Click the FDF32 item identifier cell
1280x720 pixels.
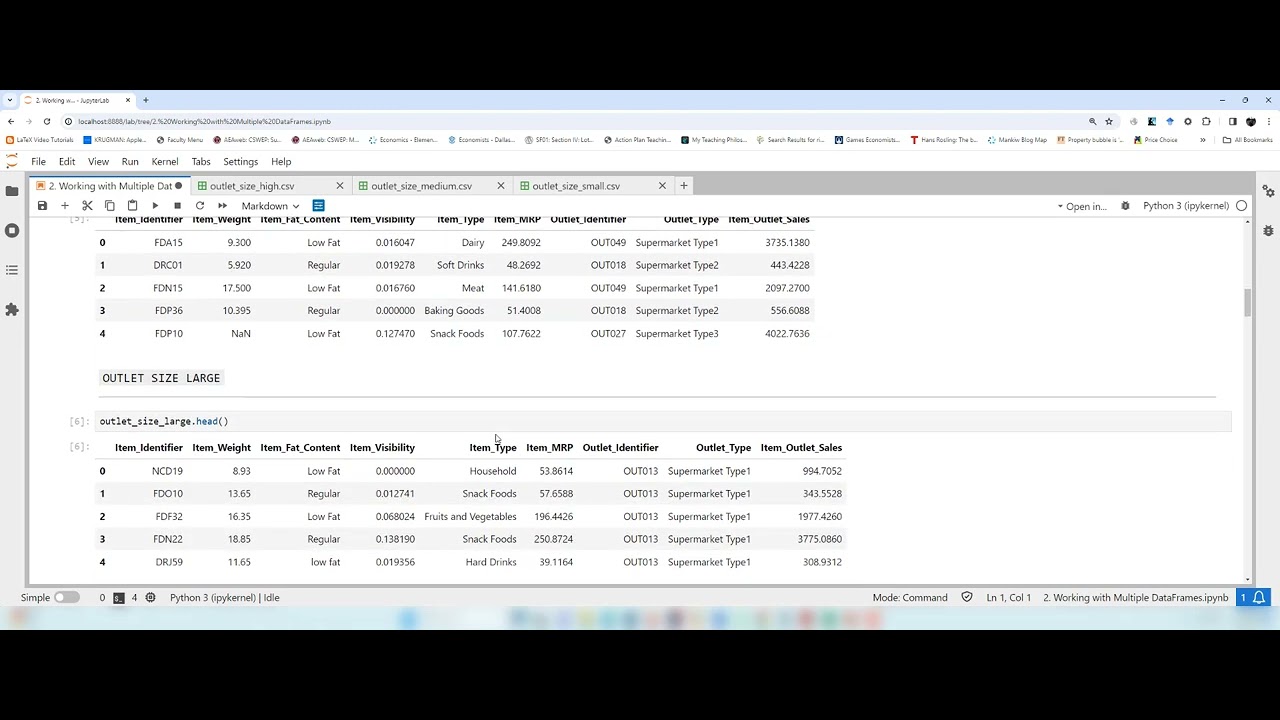click(168, 517)
